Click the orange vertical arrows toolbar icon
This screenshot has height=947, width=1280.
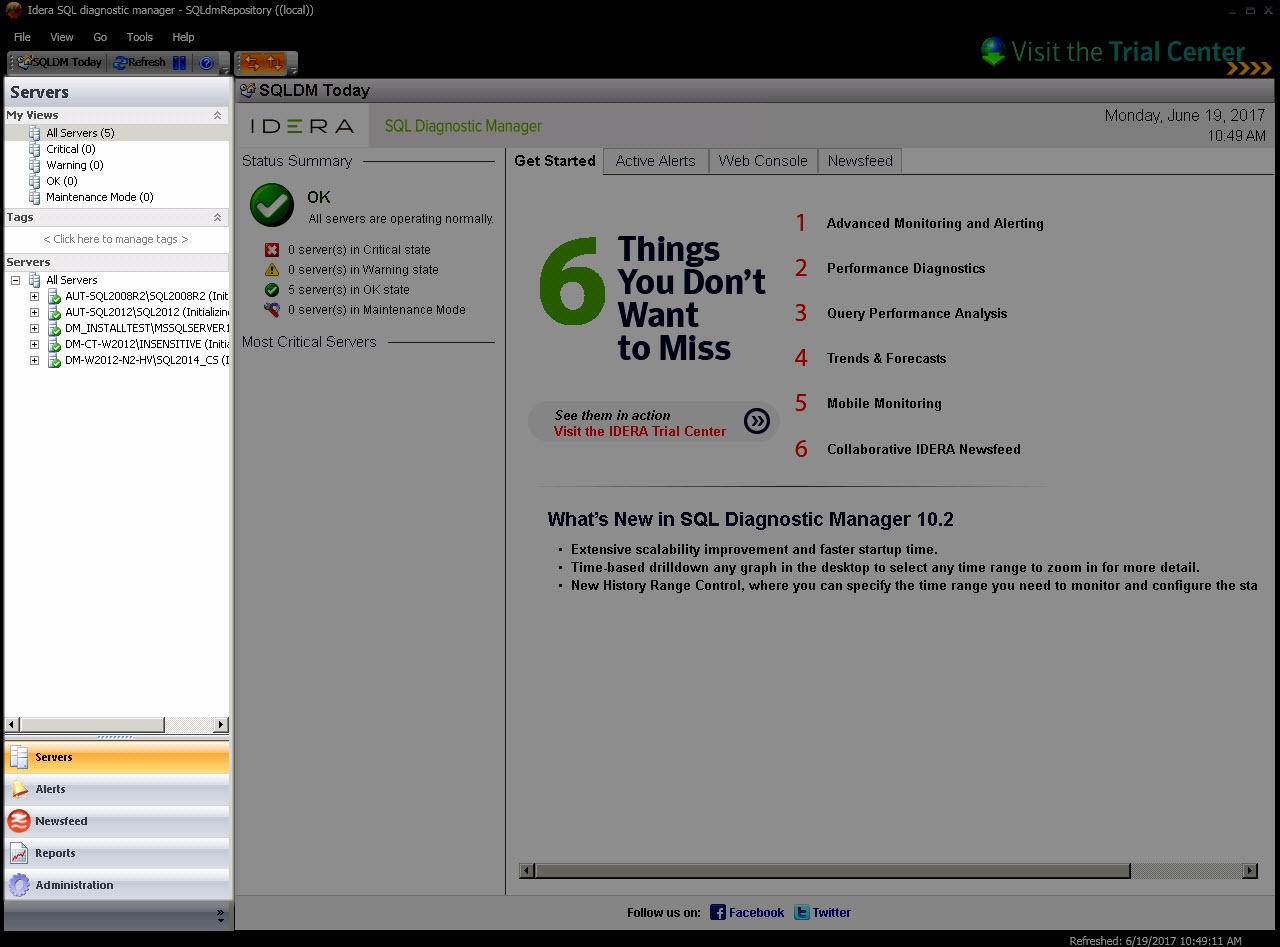point(273,63)
